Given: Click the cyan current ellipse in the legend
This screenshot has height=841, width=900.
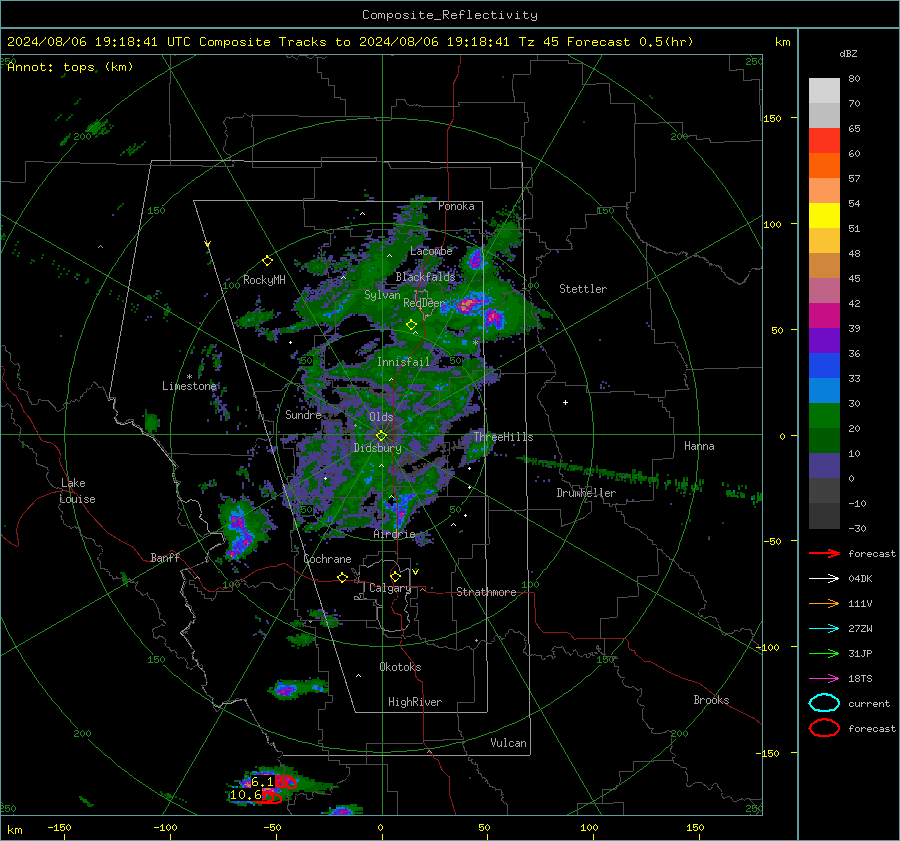Looking at the screenshot, I should [824, 703].
